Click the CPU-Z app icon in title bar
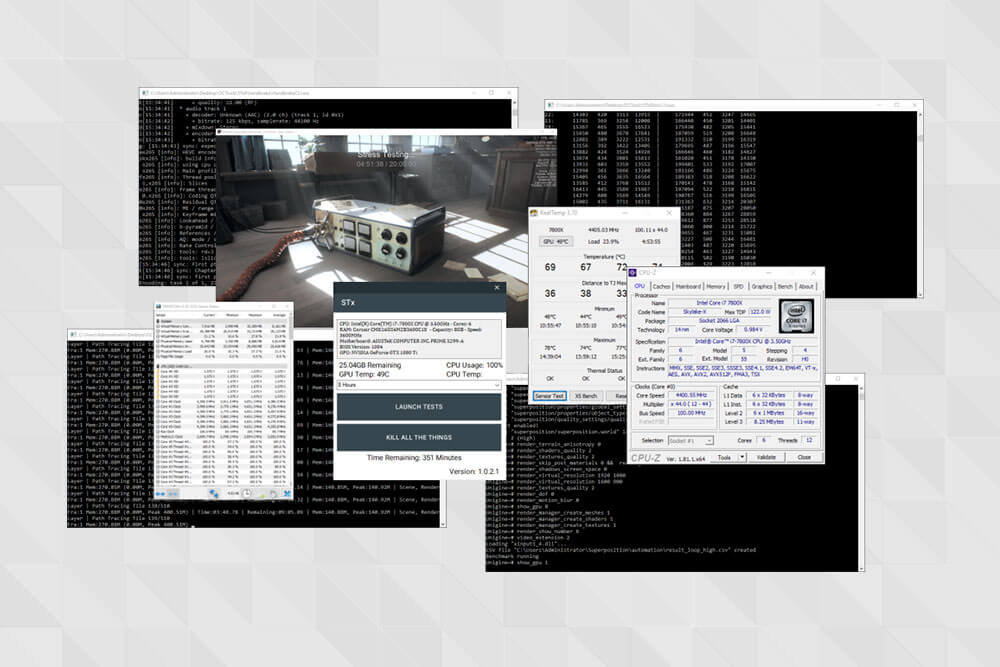The image size is (1000, 667). [x=634, y=272]
